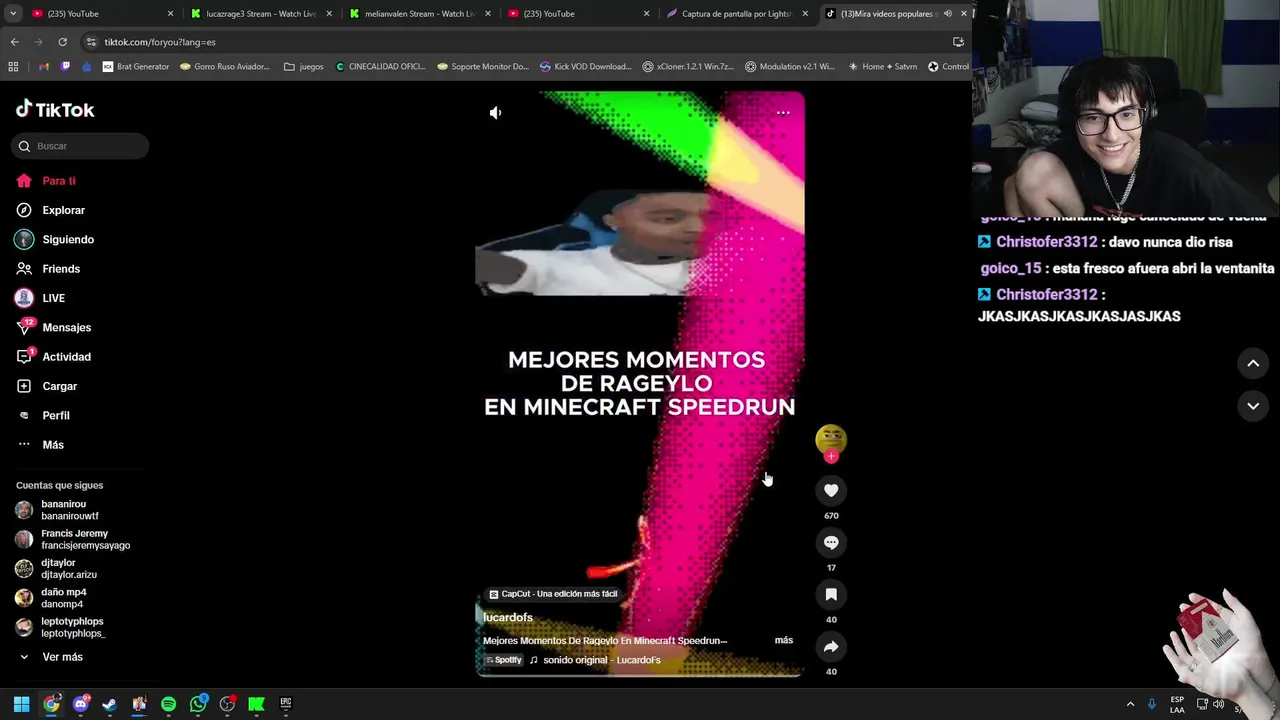Open WhatsApp from the taskbar

(x=198, y=704)
